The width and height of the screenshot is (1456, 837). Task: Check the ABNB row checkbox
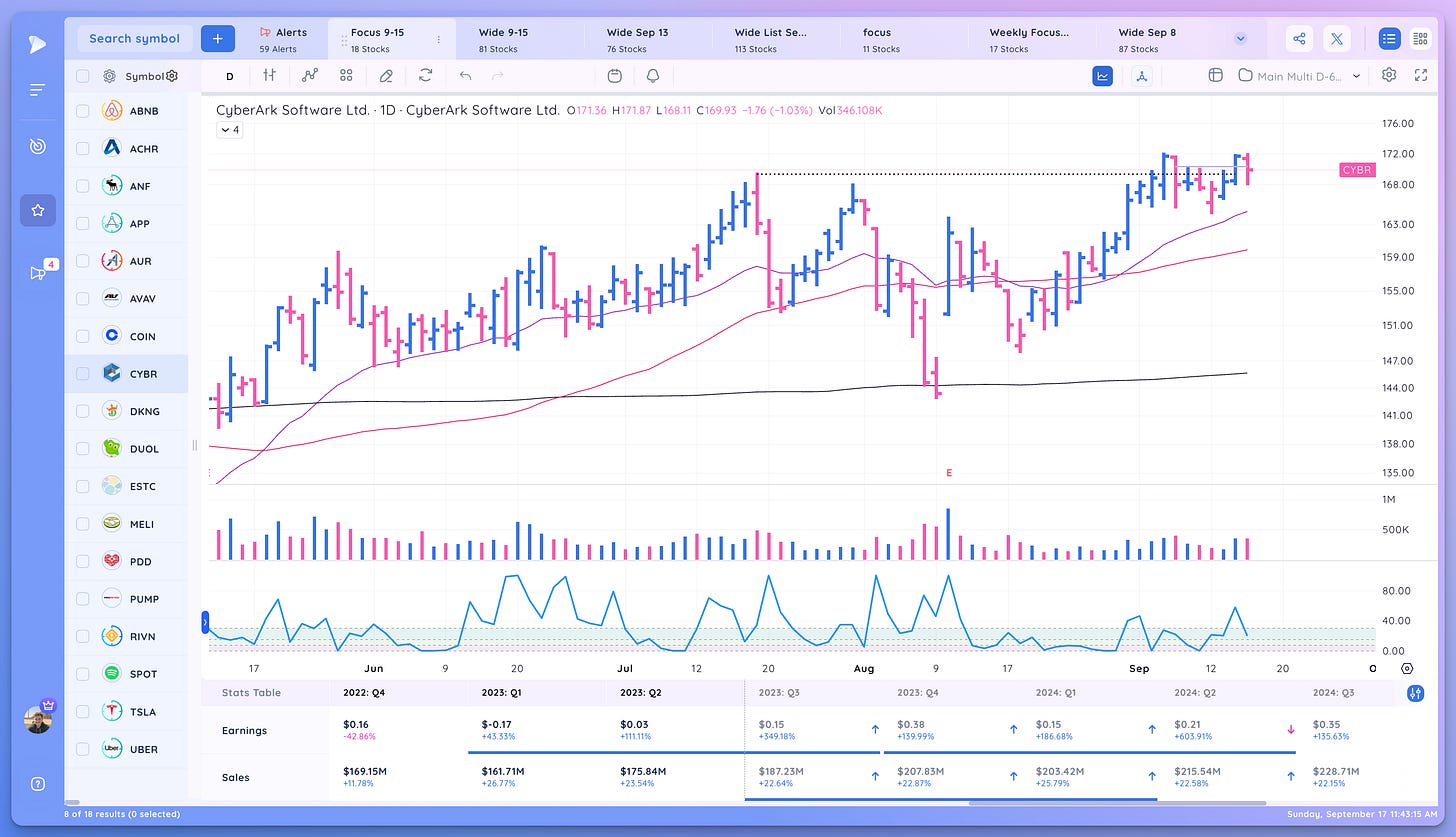(x=82, y=111)
